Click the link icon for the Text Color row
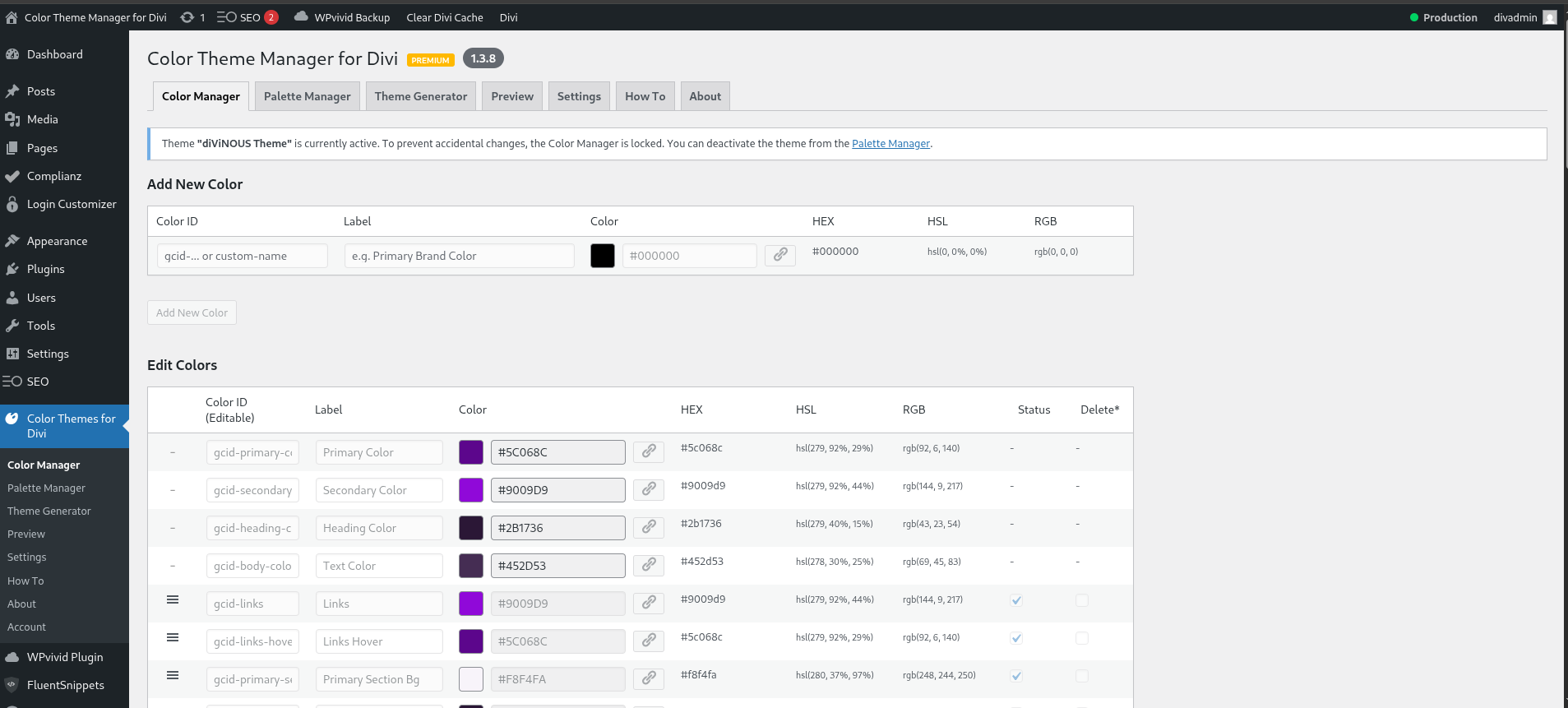The image size is (1568, 708). 649,565
